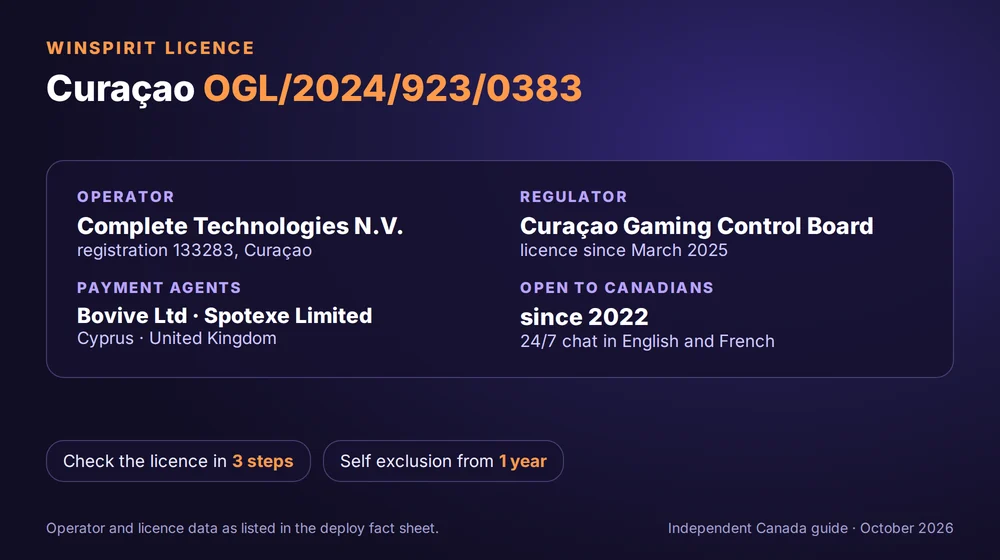
Task: Click the registration 133283, Curaçao line
Action: pos(195,250)
